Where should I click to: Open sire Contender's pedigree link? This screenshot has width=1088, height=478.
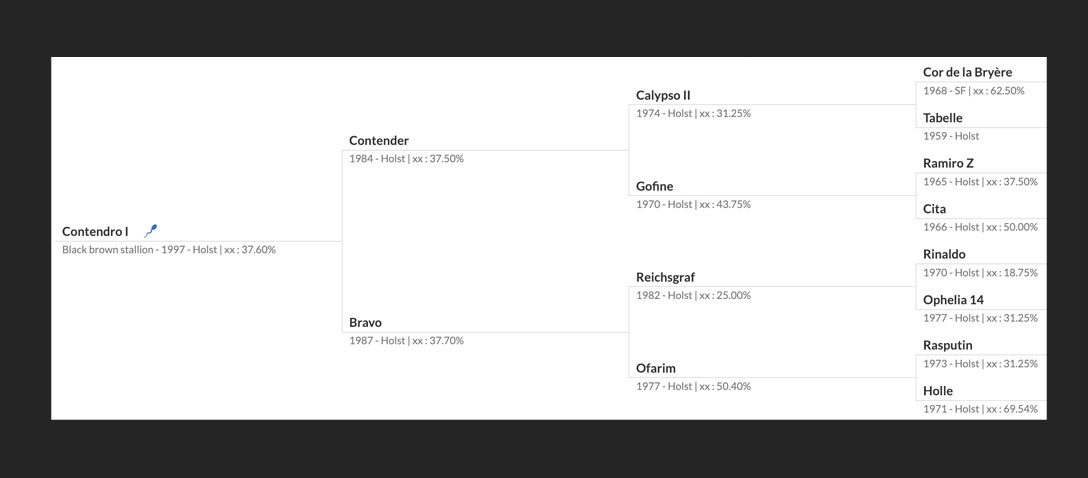[x=379, y=141]
